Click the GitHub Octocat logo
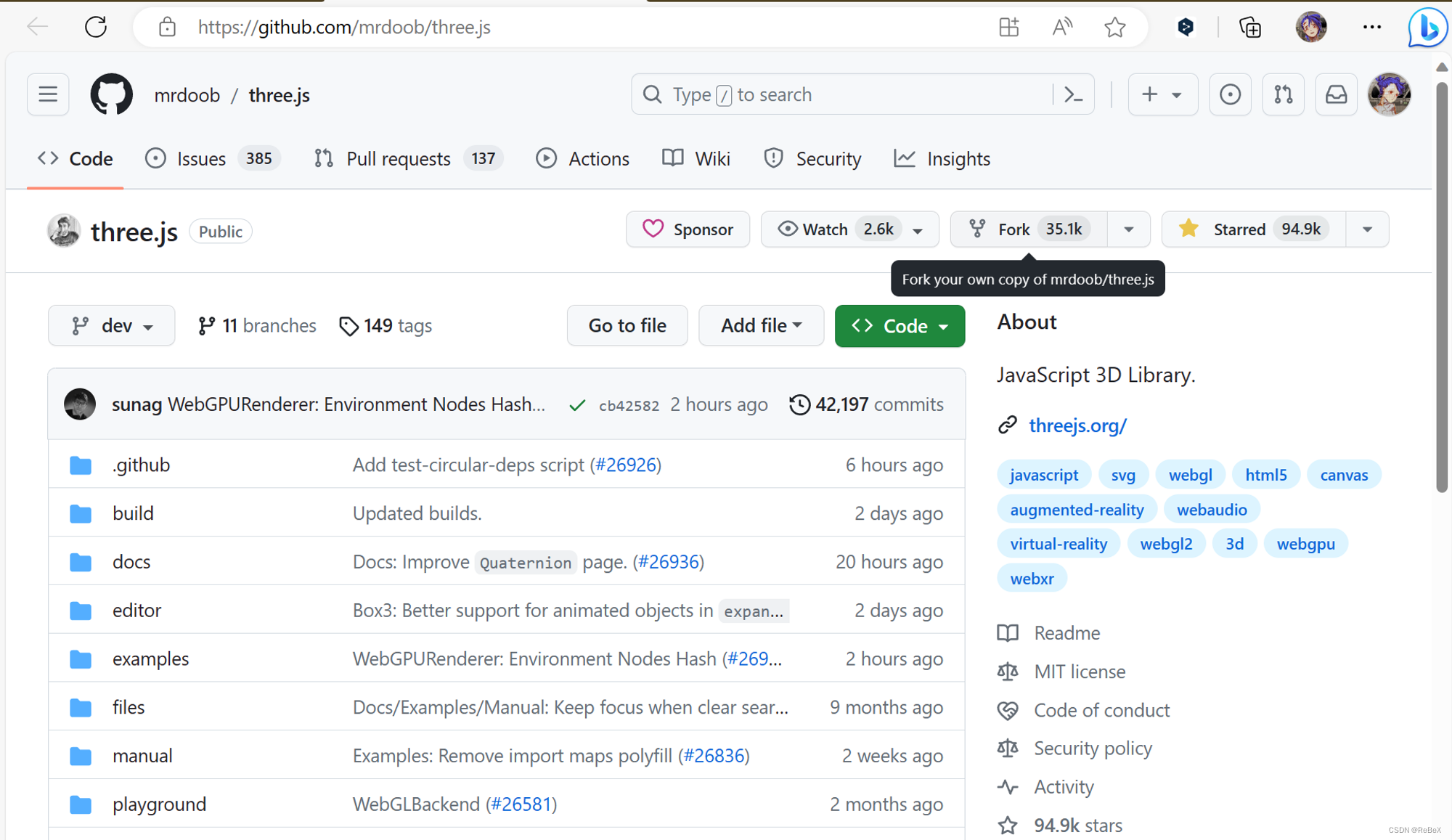 coord(111,94)
